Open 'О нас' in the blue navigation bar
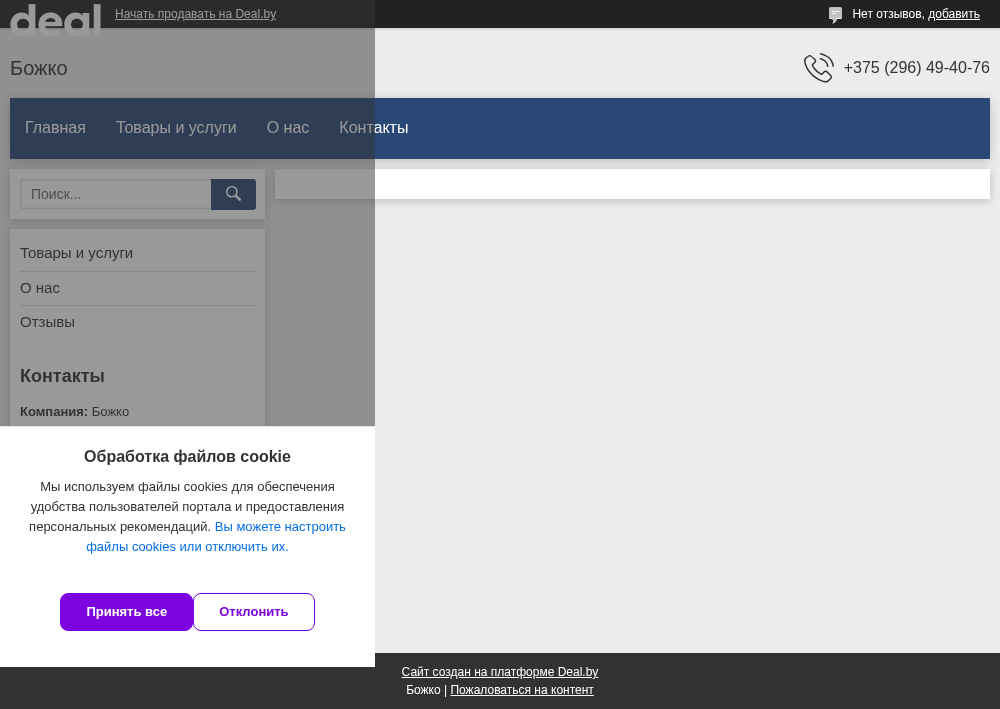Image resolution: width=1000 pixels, height=709 pixels. pyautogui.click(x=288, y=128)
